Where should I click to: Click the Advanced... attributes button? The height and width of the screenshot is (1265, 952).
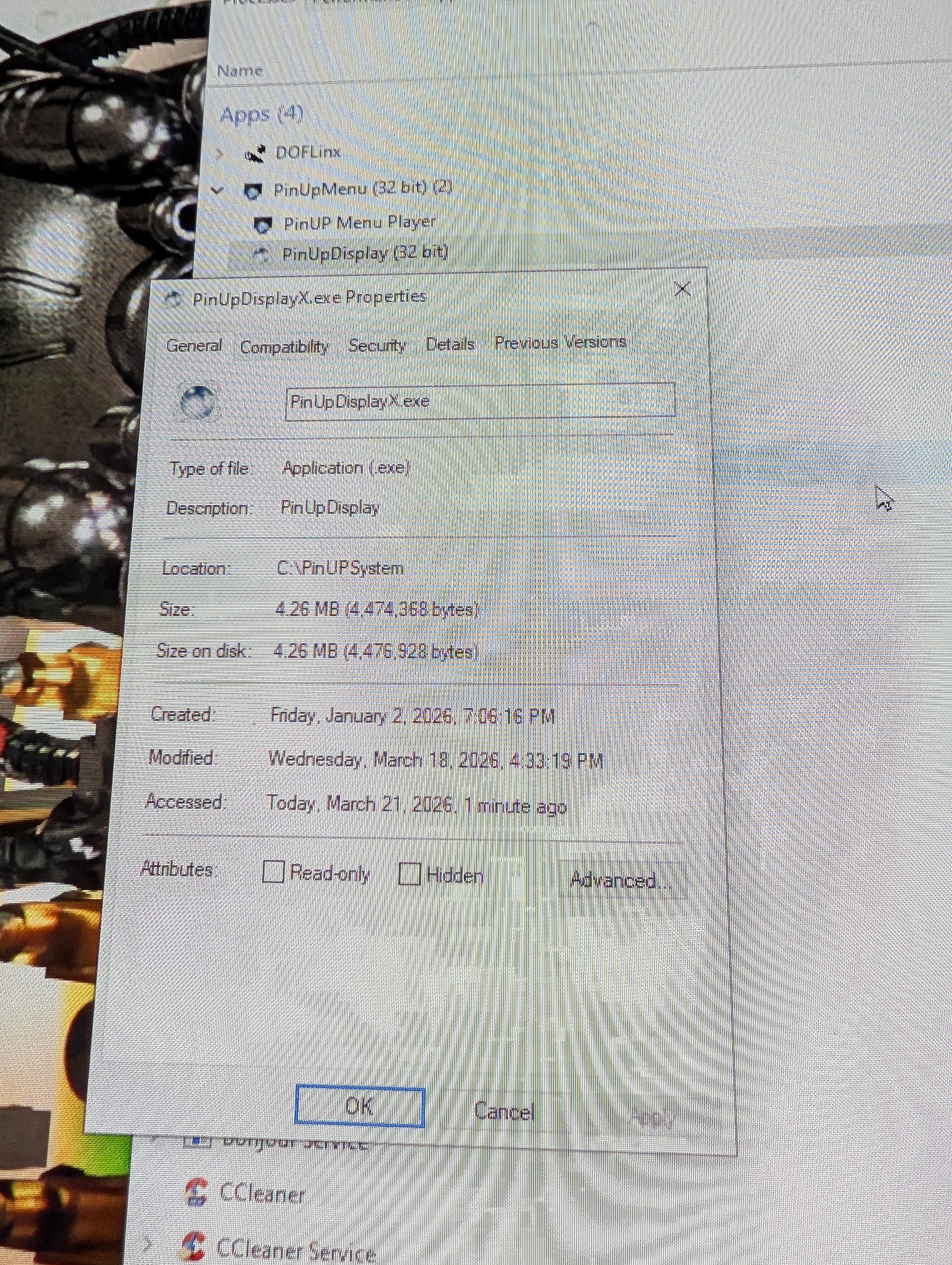621,881
